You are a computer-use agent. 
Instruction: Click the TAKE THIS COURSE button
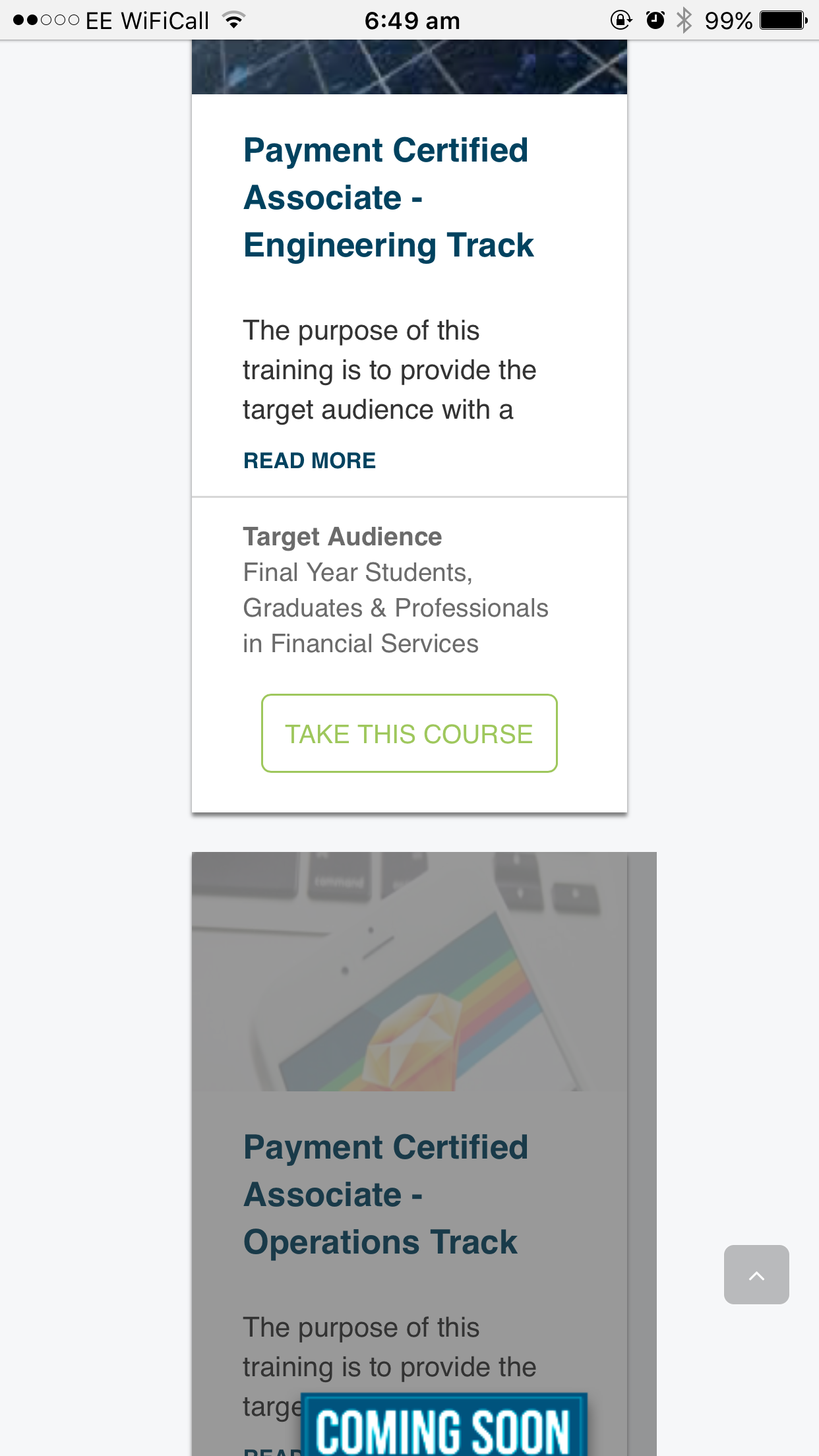pyautogui.click(x=409, y=733)
